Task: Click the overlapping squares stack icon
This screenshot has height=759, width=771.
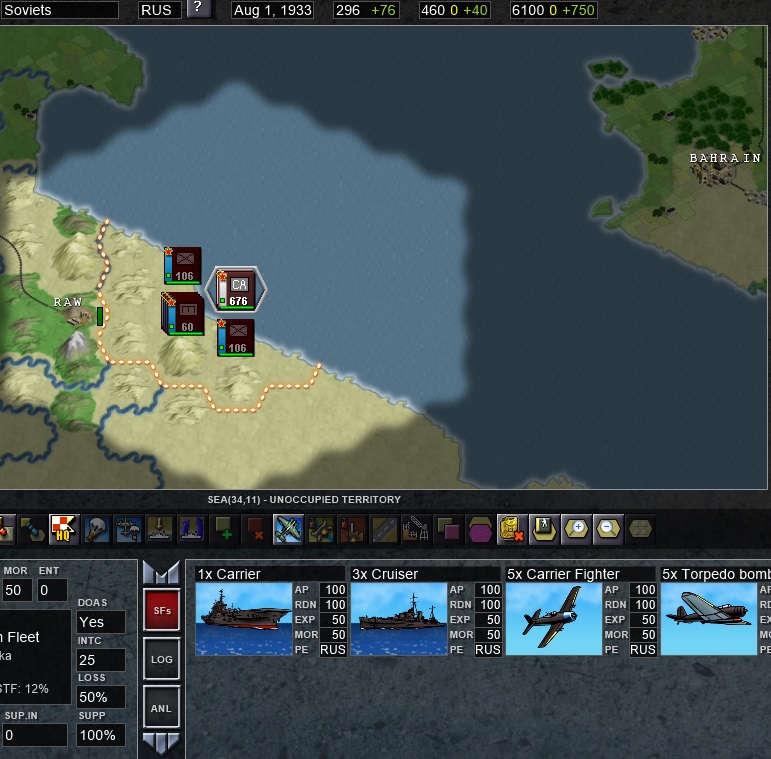Action: pyautogui.click(x=448, y=529)
